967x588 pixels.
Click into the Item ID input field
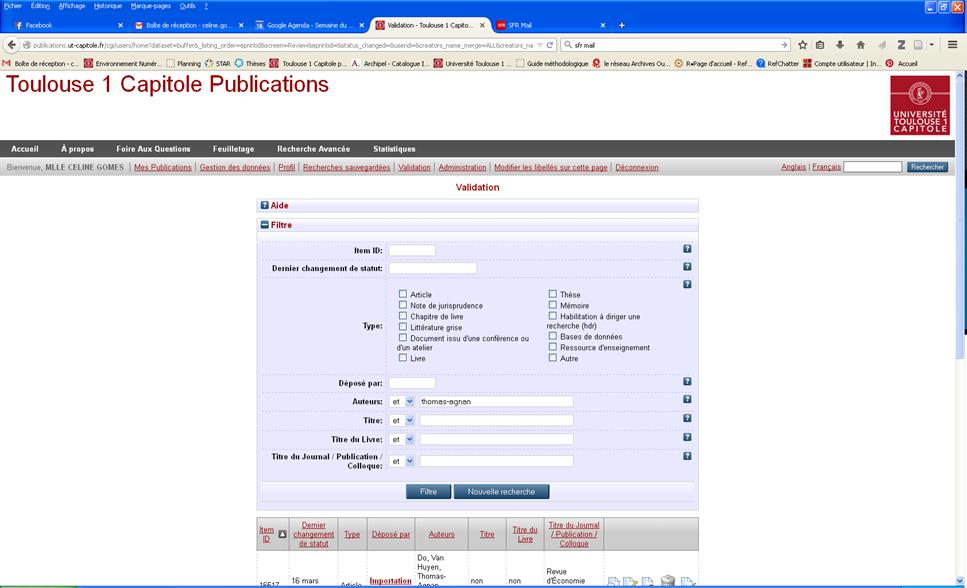tap(412, 251)
